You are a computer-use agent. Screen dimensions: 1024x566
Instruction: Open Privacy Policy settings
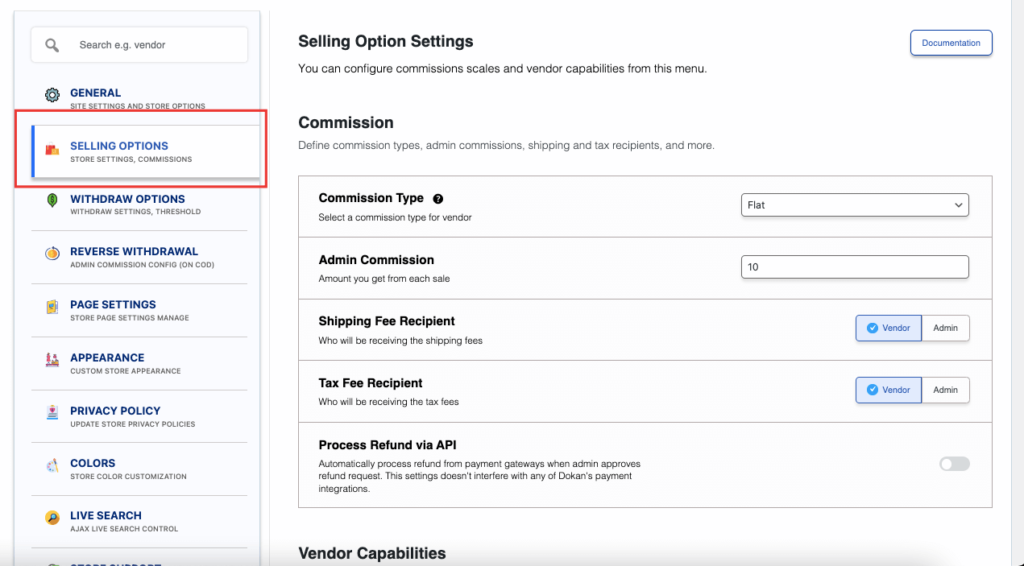(139, 417)
